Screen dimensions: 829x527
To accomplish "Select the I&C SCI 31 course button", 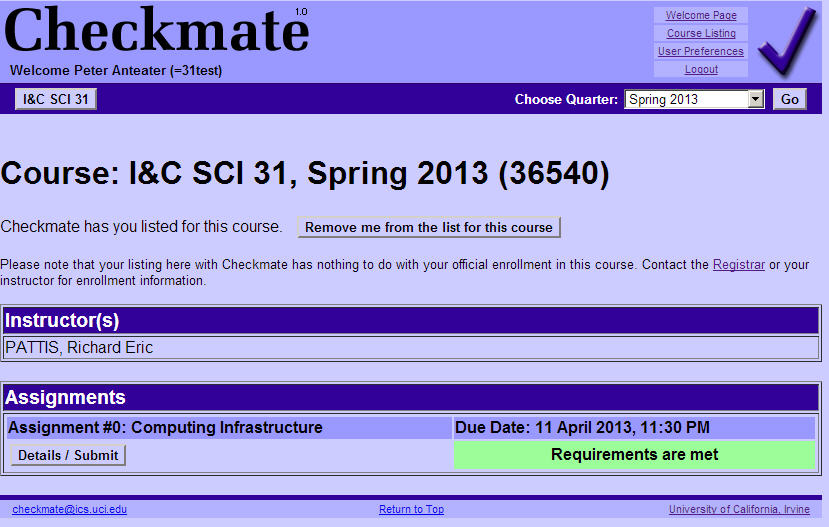I will (x=56, y=99).
